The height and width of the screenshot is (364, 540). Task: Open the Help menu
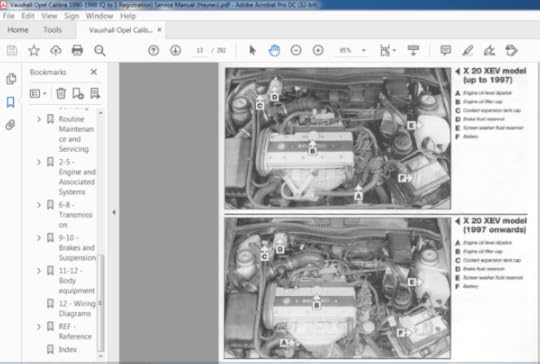pos(128,16)
